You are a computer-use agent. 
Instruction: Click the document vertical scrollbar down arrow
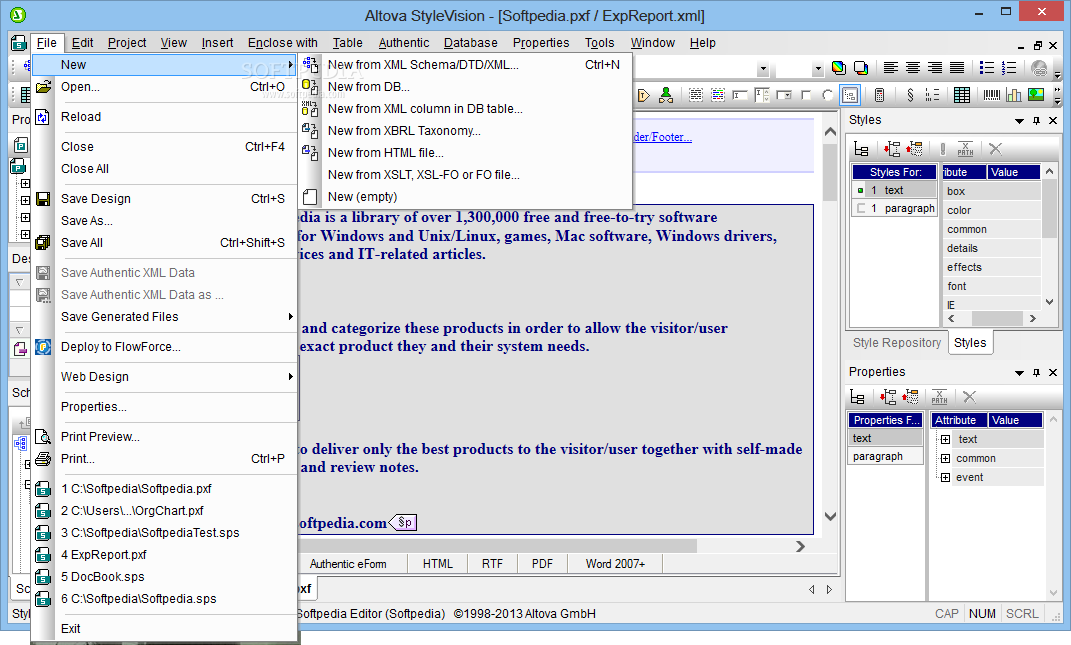click(831, 517)
